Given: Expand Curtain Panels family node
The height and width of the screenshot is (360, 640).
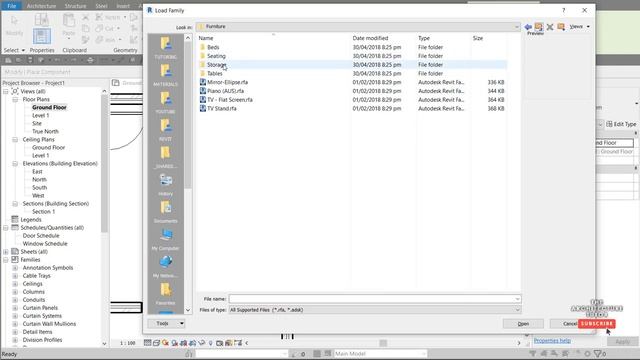Looking at the screenshot, I should coord(15,308).
